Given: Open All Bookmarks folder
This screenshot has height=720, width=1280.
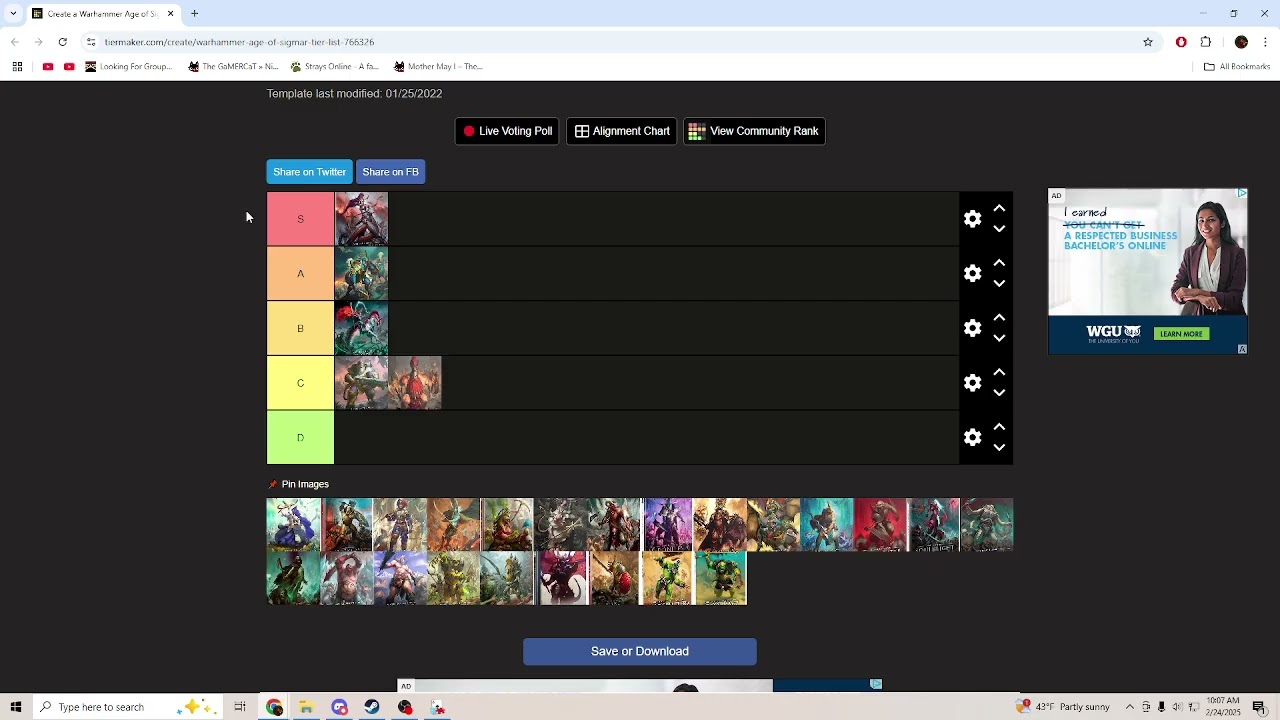Looking at the screenshot, I should click(x=1237, y=67).
